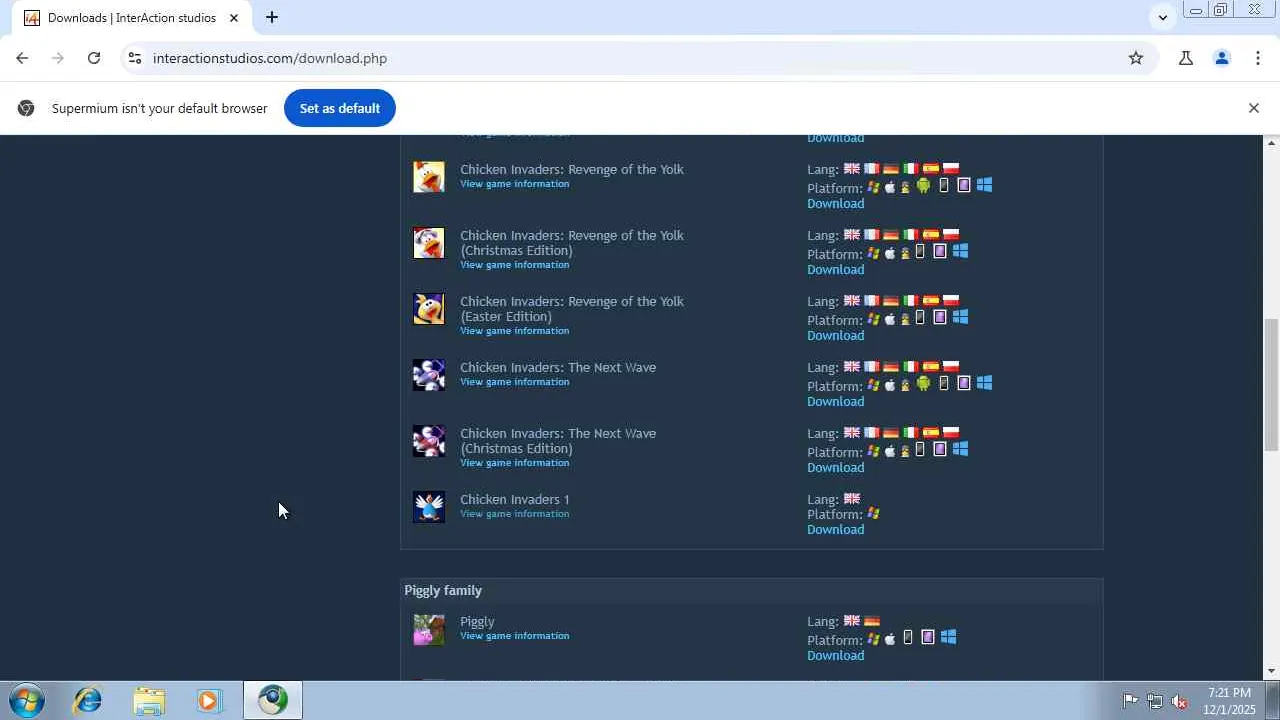Close the Downloads tab

point(234,18)
